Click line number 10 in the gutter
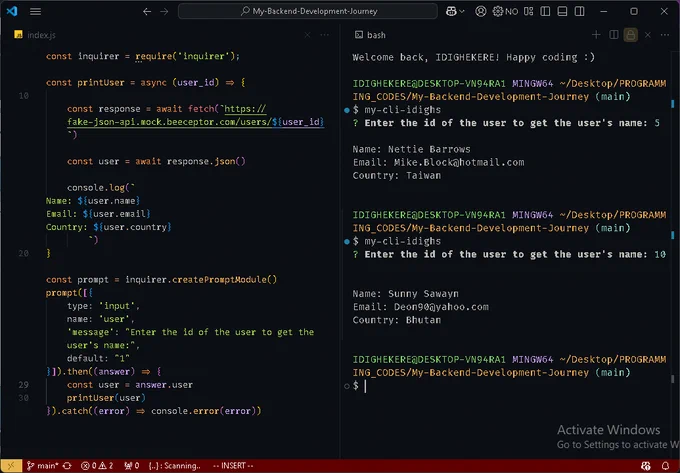The width and height of the screenshot is (680, 473). [24, 95]
